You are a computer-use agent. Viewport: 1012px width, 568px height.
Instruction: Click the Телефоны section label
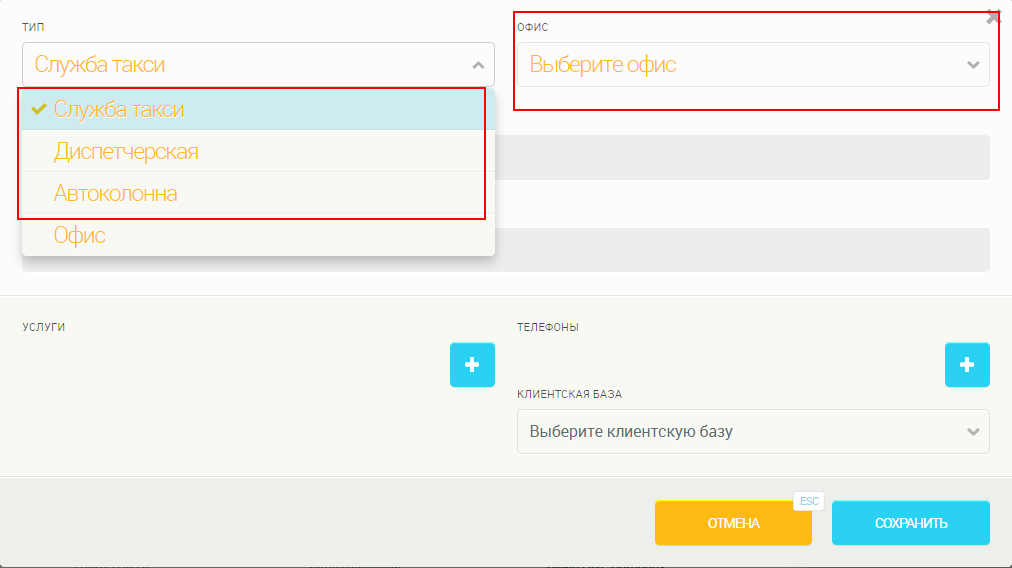pos(548,327)
